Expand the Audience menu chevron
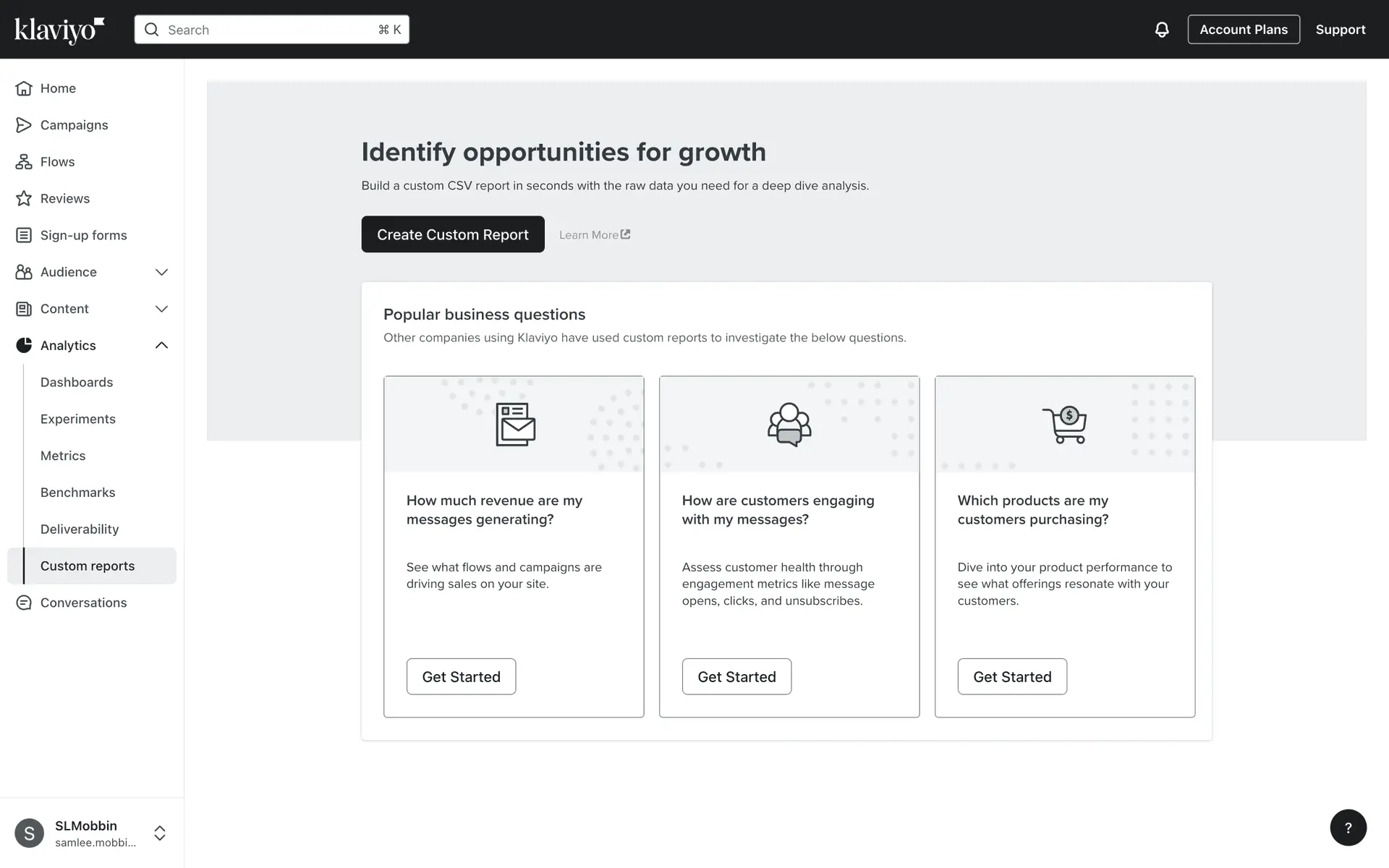 coord(161,272)
